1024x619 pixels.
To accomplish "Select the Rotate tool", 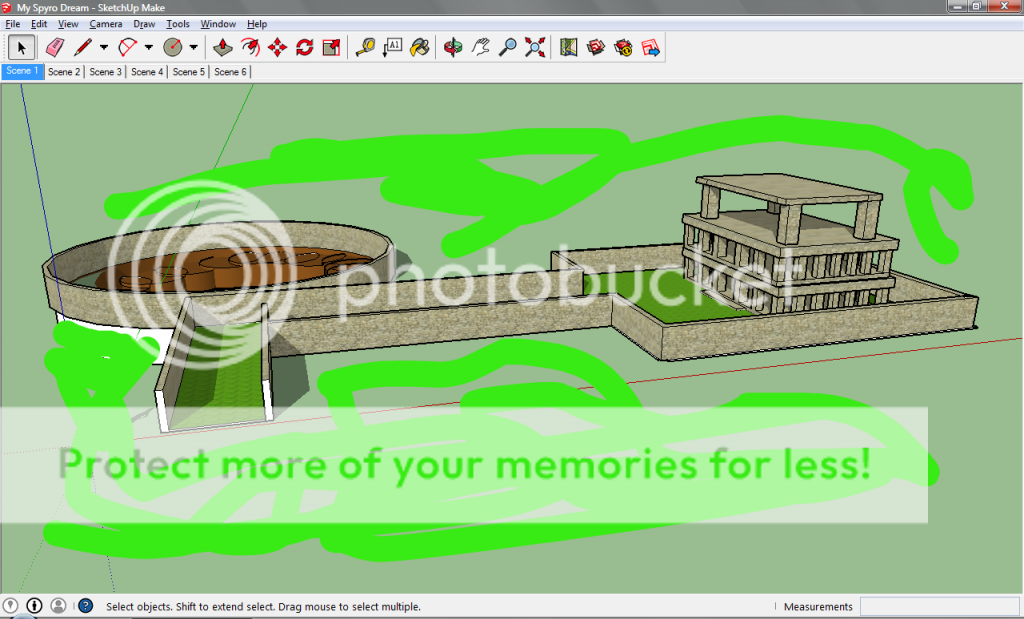I will (305, 47).
